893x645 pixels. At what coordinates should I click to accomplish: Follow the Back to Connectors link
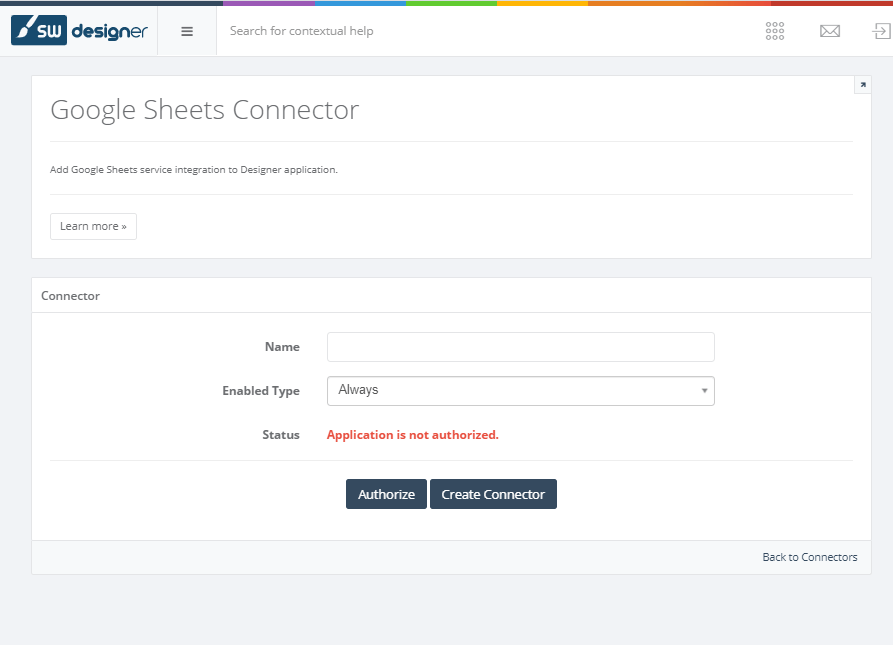coord(810,557)
